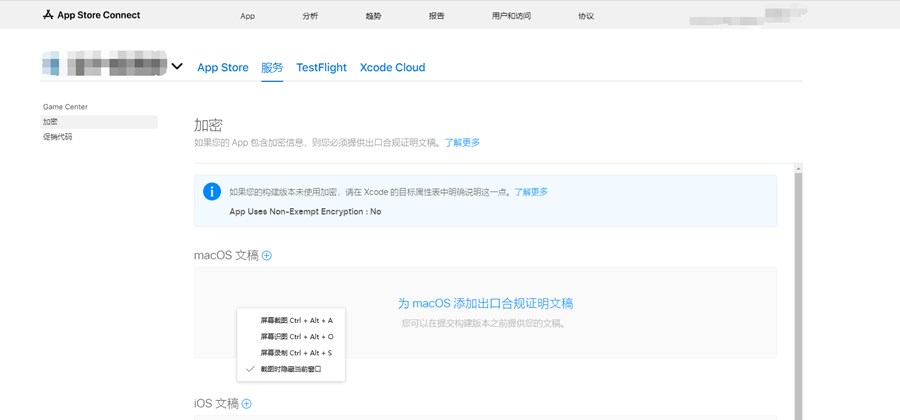Click 了解更多 link under 加密 heading
Image resolution: width=900 pixels, height=420 pixels.
point(462,143)
